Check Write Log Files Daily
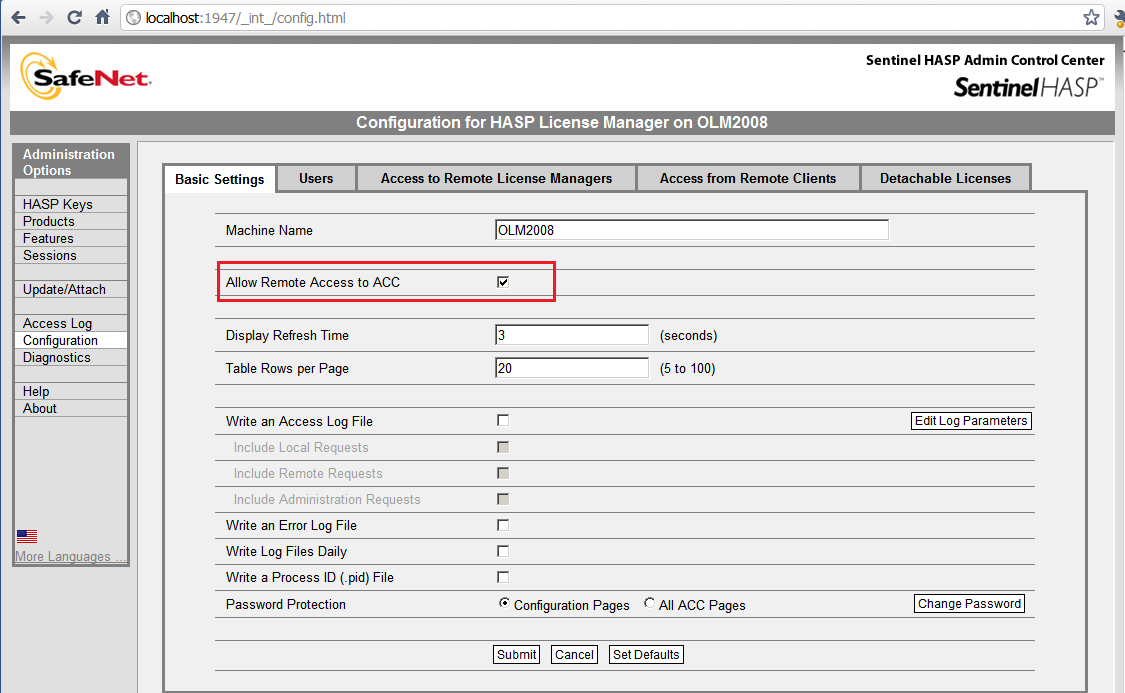Image resolution: width=1125 pixels, height=693 pixels. 503,551
